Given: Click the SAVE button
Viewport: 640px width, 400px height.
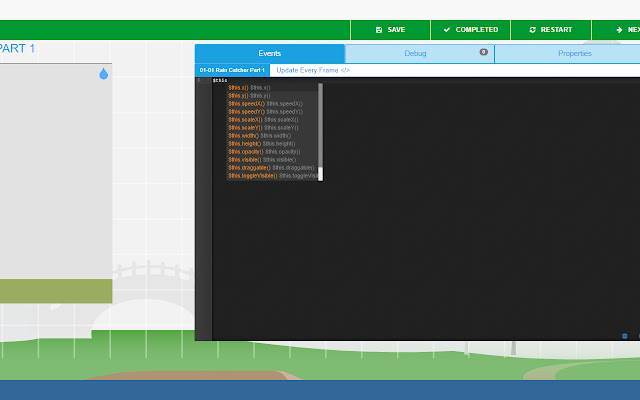Looking at the screenshot, I should click(390, 30).
